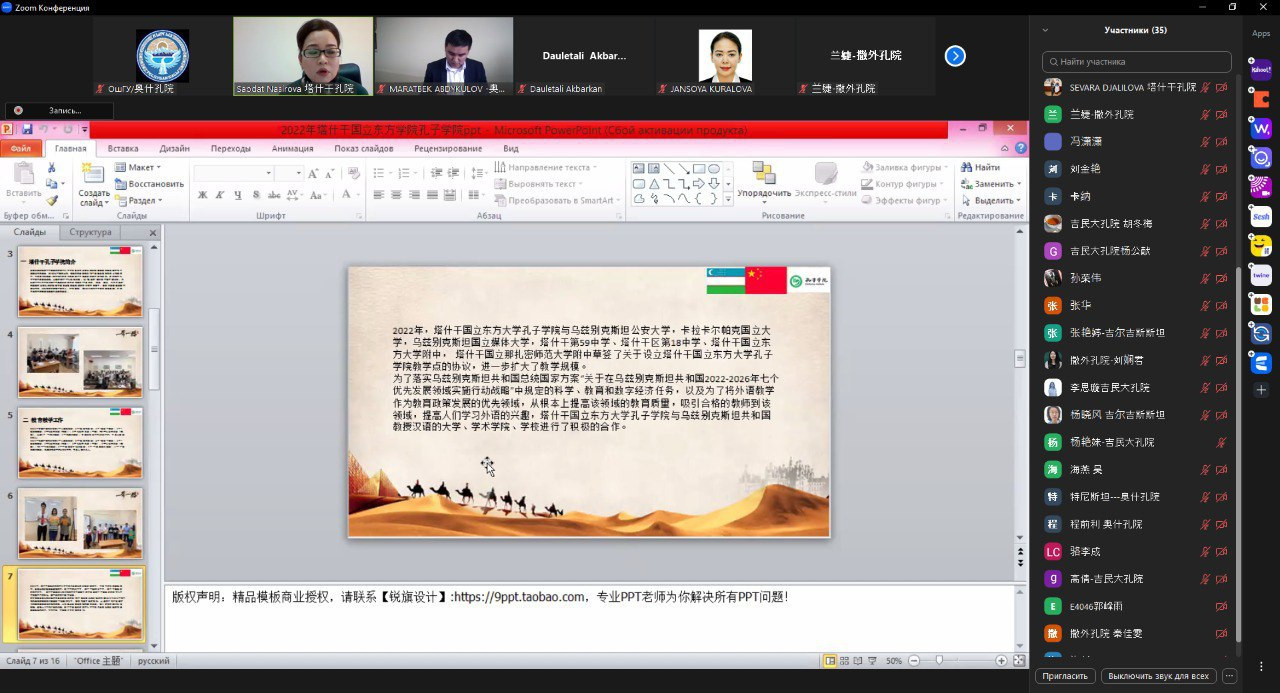Open the Sesh app icon
The width and height of the screenshot is (1280, 693).
[1260, 217]
